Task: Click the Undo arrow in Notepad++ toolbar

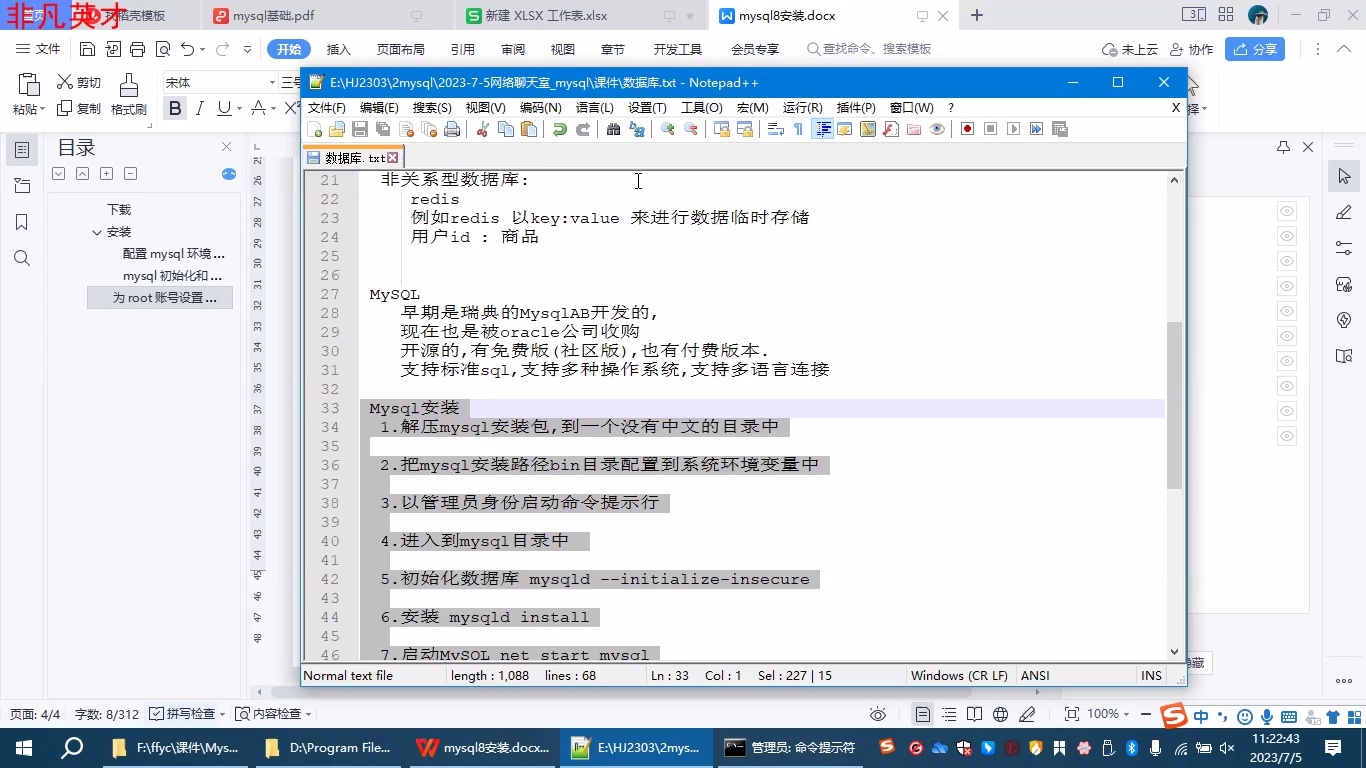Action: (559, 129)
